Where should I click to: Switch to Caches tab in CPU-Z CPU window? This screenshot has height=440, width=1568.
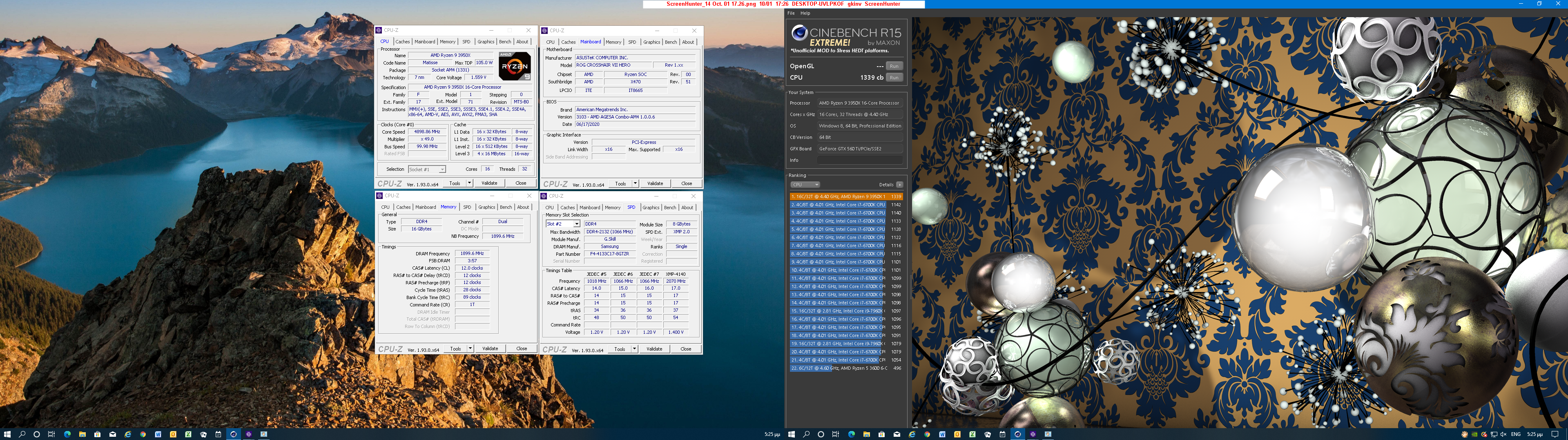pyautogui.click(x=403, y=42)
